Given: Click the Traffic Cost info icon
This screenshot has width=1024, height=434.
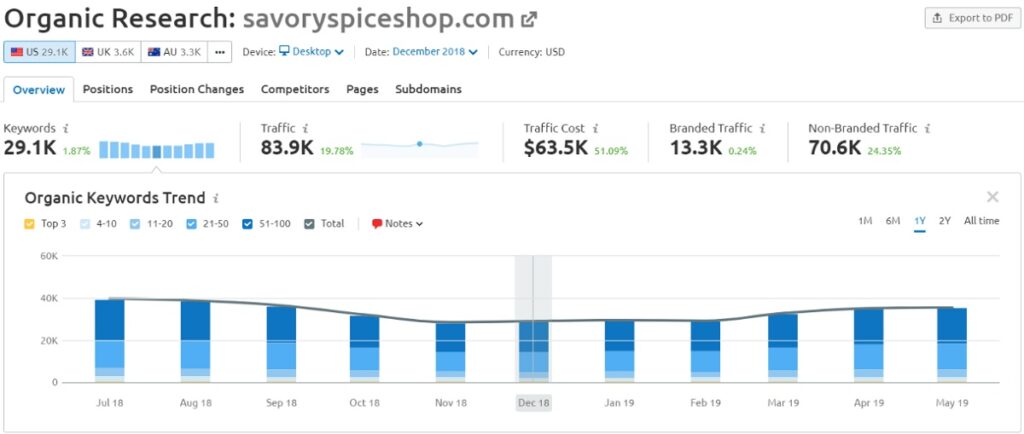Looking at the screenshot, I should [x=595, y=129].
